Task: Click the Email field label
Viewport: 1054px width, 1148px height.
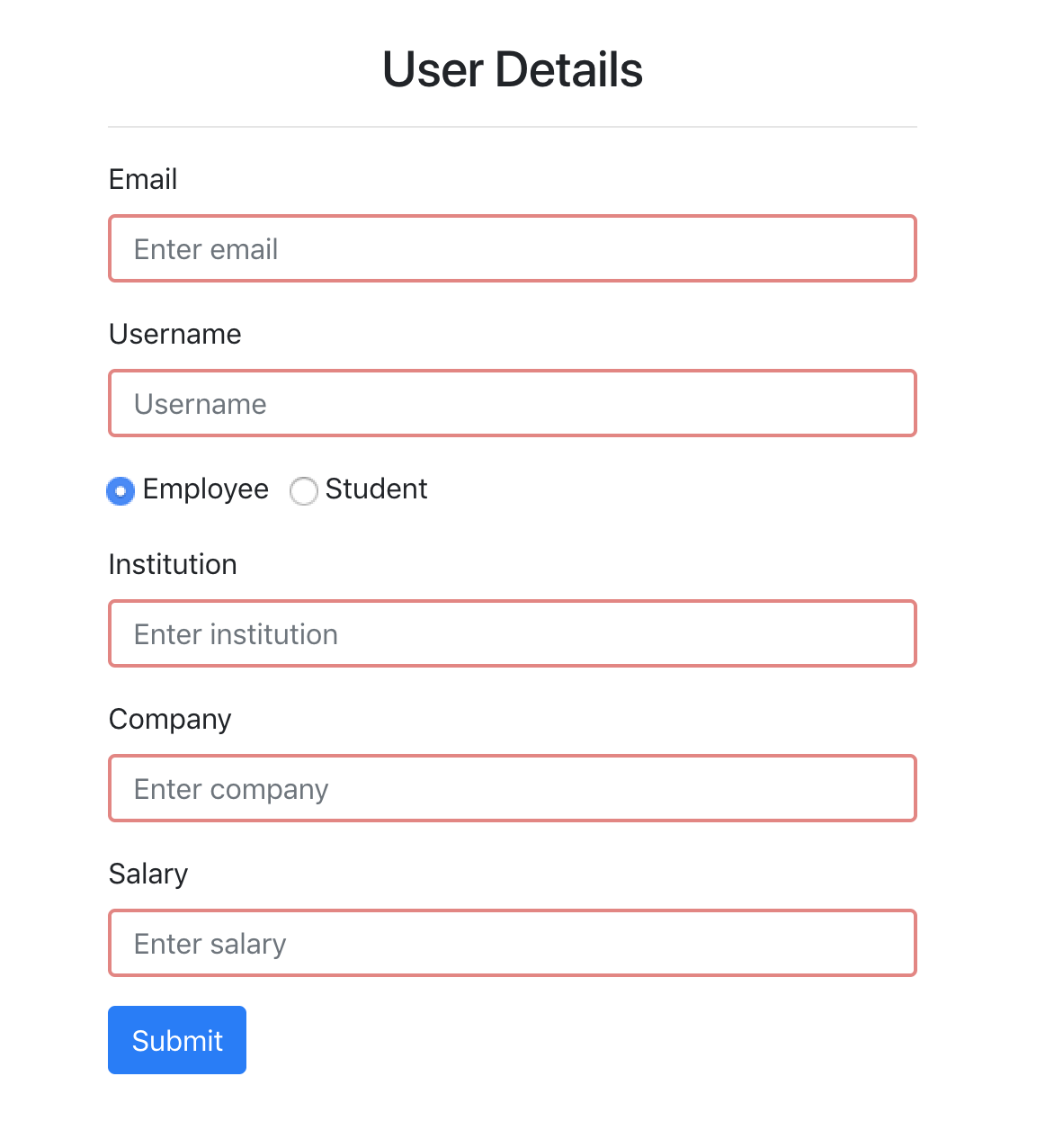Action: click(x=143, y=179)
